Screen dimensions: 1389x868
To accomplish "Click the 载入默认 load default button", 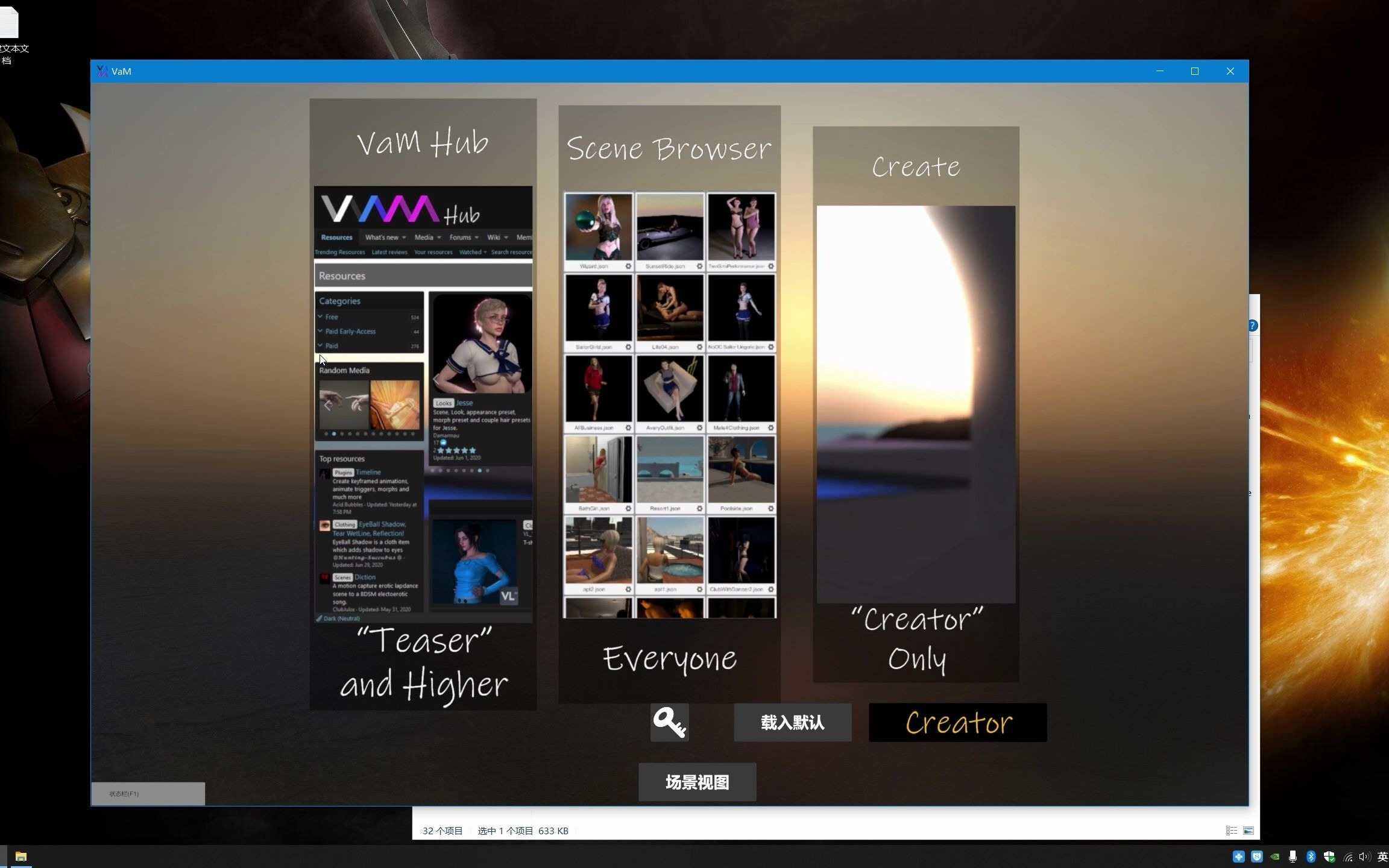I will point(793,722).
